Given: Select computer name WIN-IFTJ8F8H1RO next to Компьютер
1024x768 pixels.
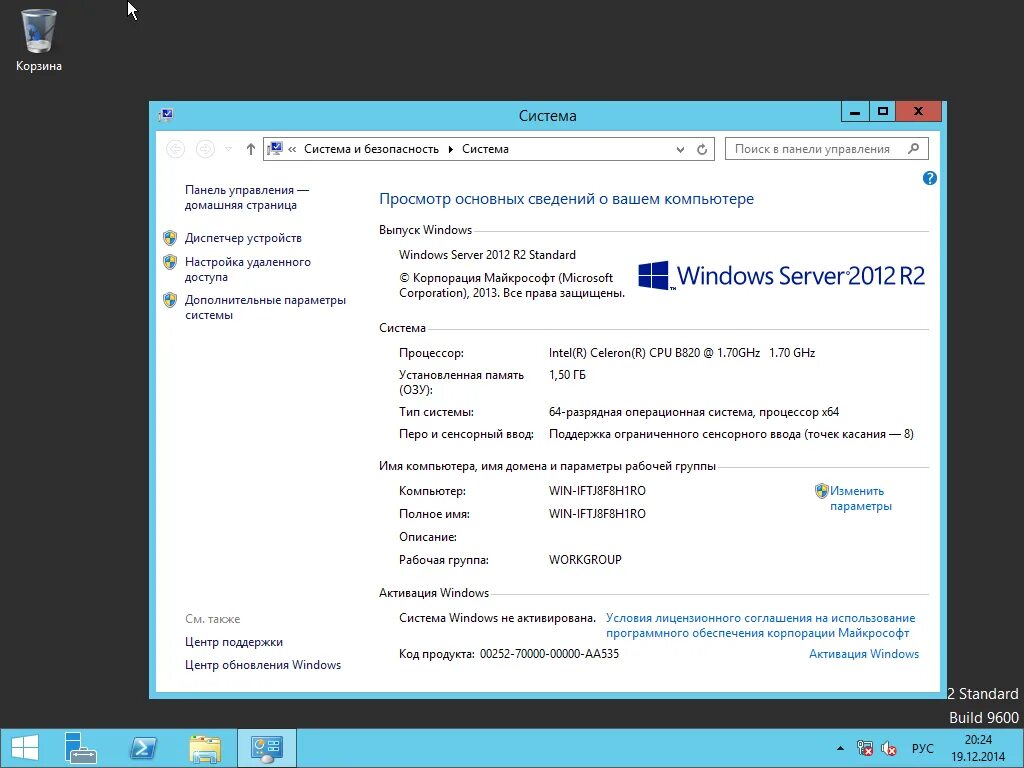Looking at the screenshot, I should tap(597, 490).
